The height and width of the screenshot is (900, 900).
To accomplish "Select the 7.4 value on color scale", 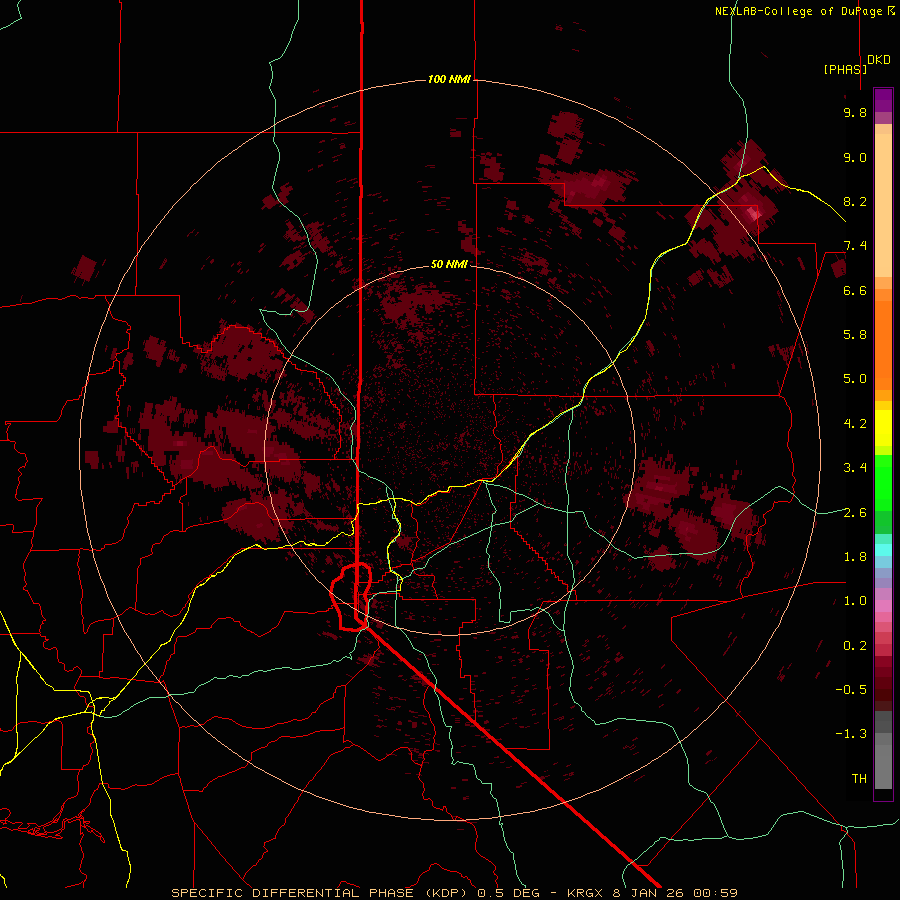I will [x=855, y=246].
